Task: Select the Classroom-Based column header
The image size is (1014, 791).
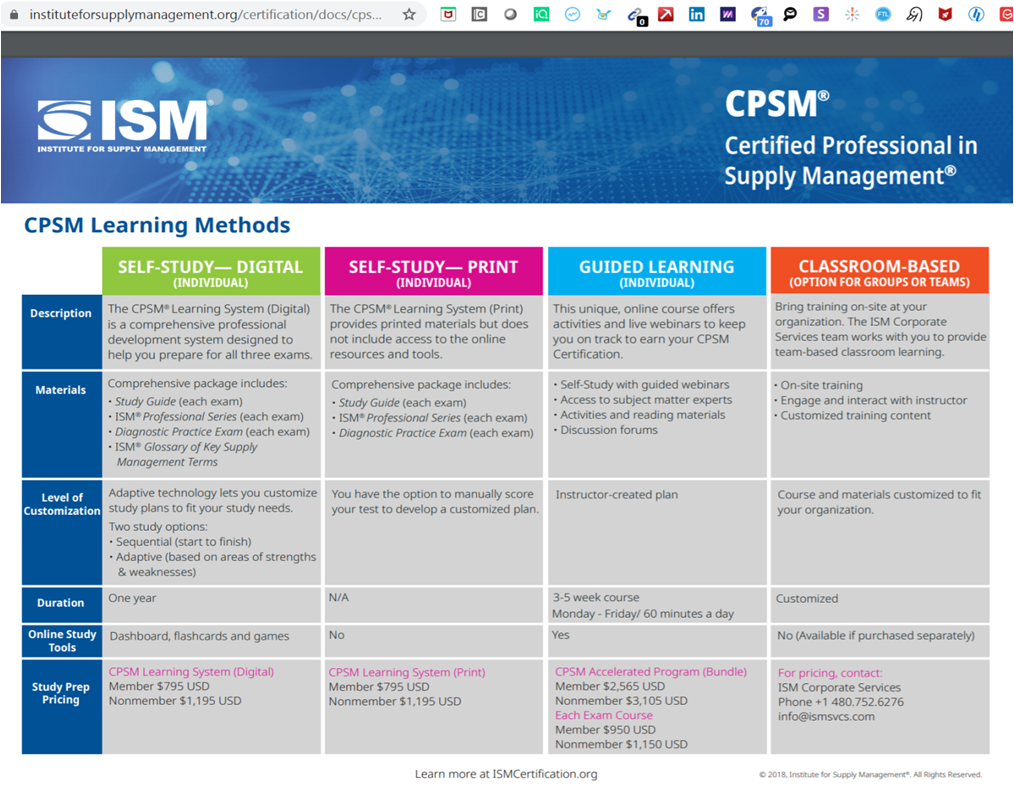Action: 879,270
